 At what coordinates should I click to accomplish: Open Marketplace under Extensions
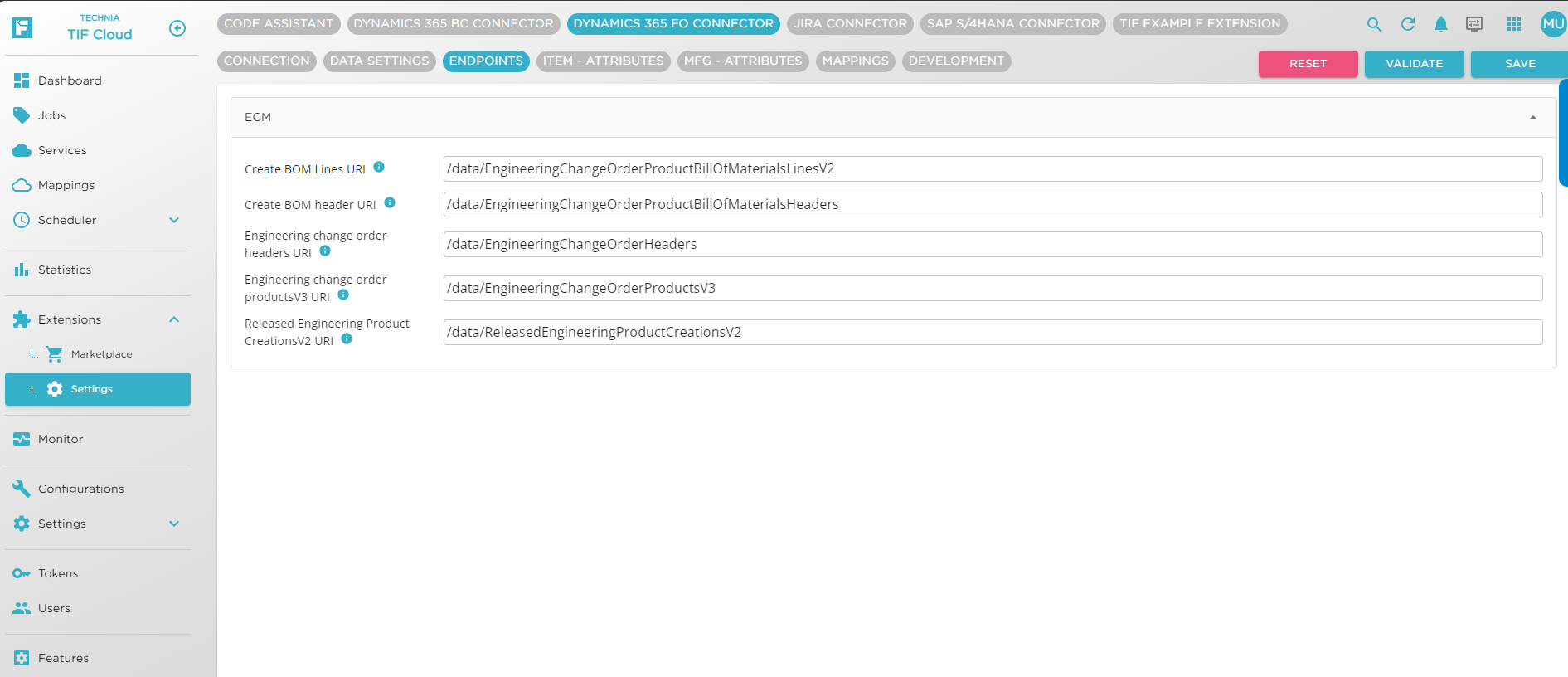click(101, 354)
